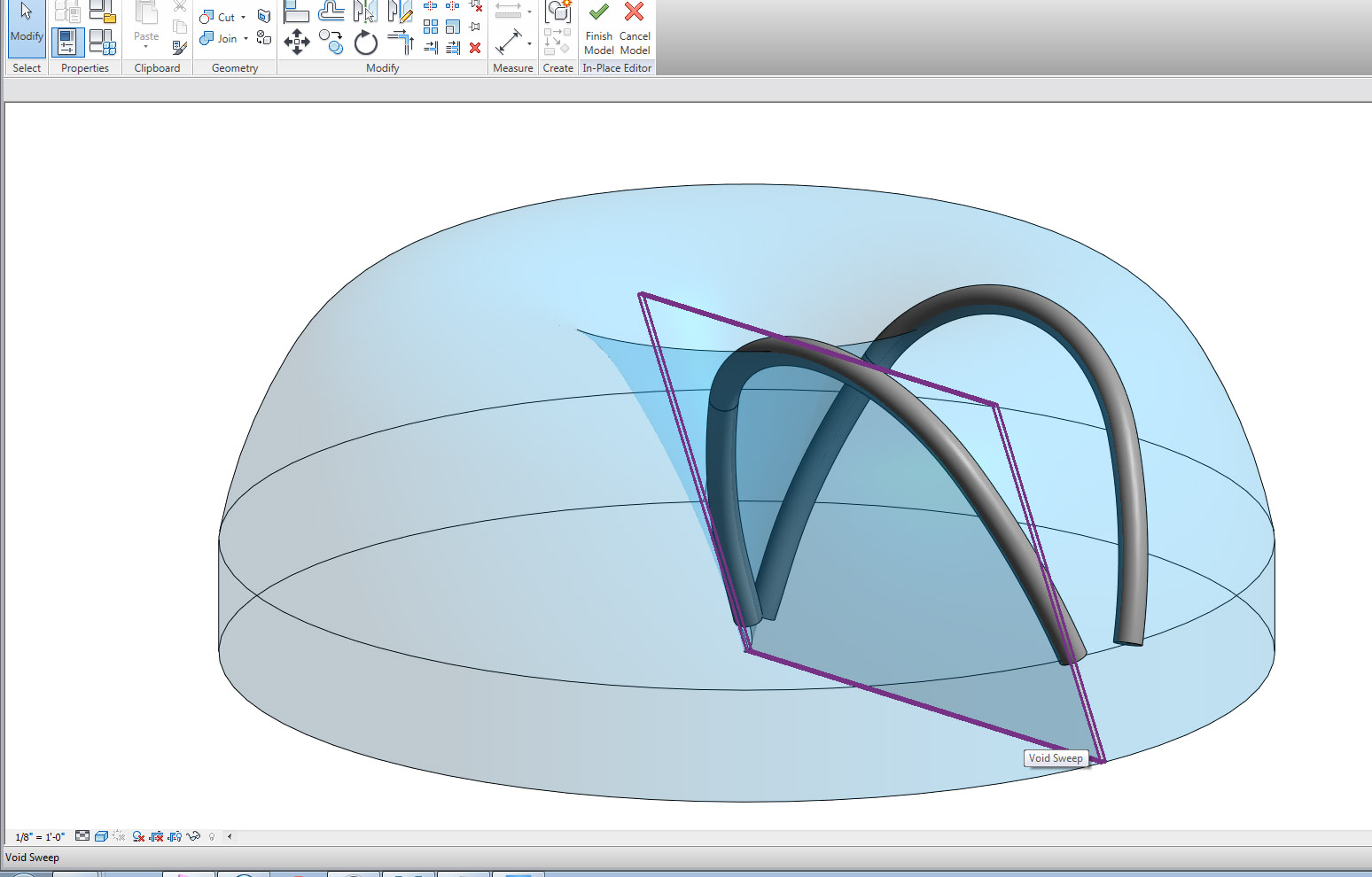The width and height of the screenshot is (1372, 877).
Task: Select the Move tool
Action: pos(296,42)
